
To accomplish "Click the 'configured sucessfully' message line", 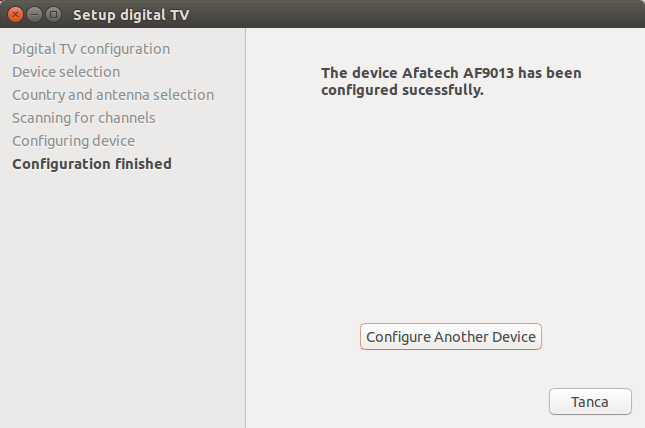I will pyautogui.click(x=402, y=90).
